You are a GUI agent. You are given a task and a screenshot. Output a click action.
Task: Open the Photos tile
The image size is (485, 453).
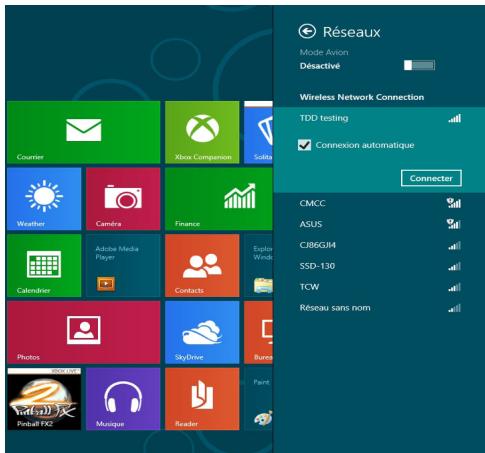click(83, 332)
